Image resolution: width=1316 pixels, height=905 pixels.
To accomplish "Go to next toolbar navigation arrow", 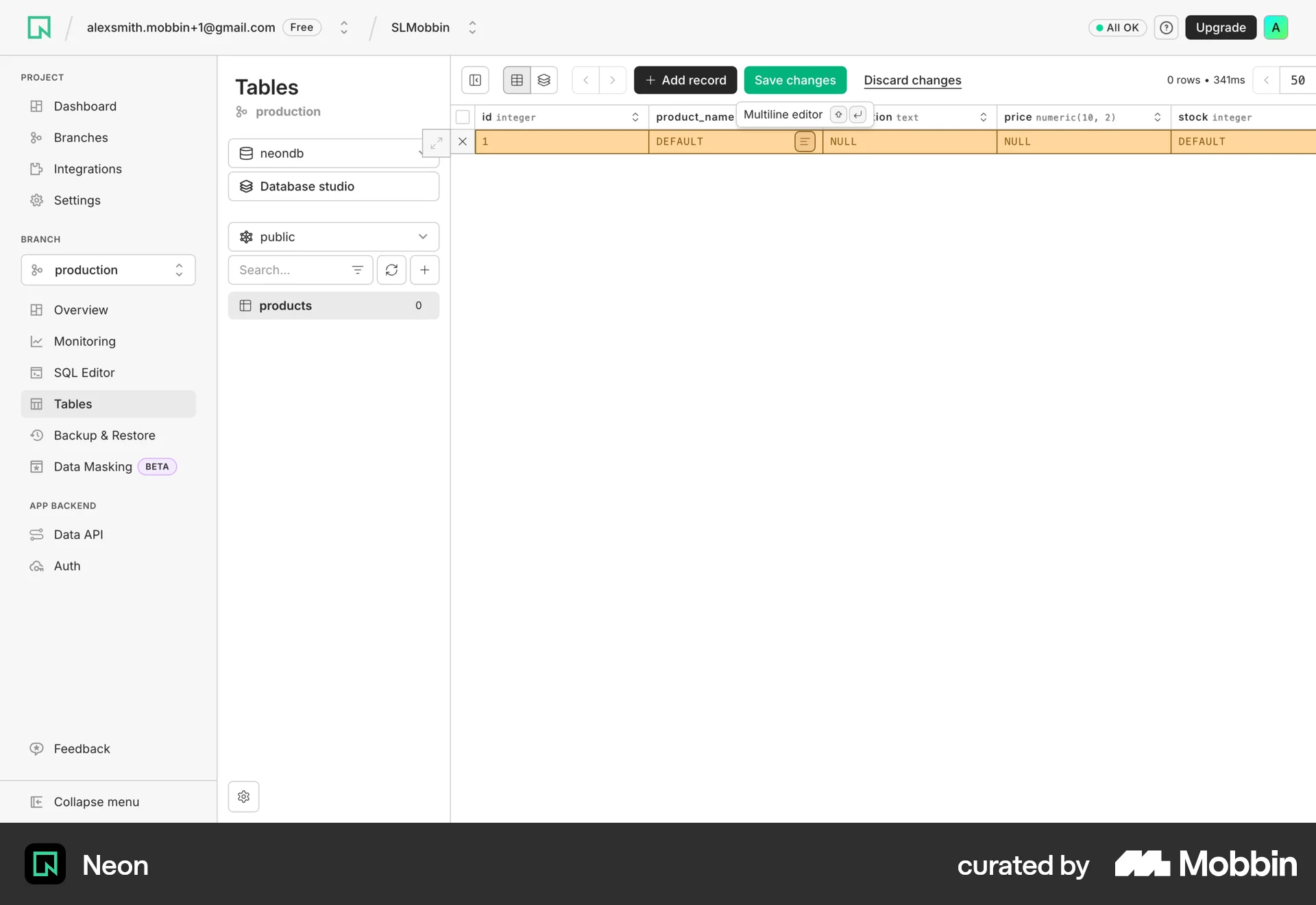I will click(x=613, y=80).
